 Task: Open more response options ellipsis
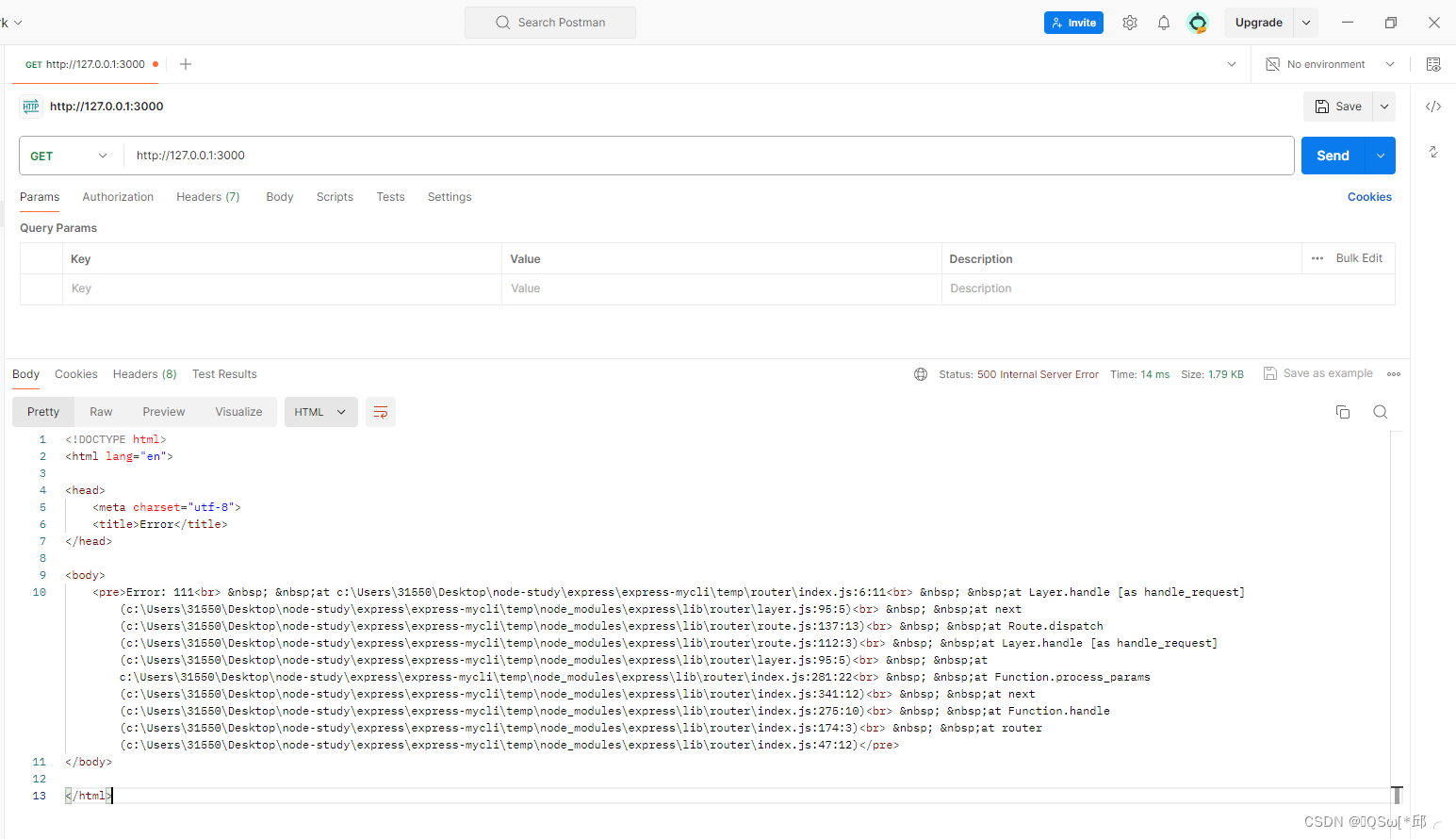[x=1394, y=374]
